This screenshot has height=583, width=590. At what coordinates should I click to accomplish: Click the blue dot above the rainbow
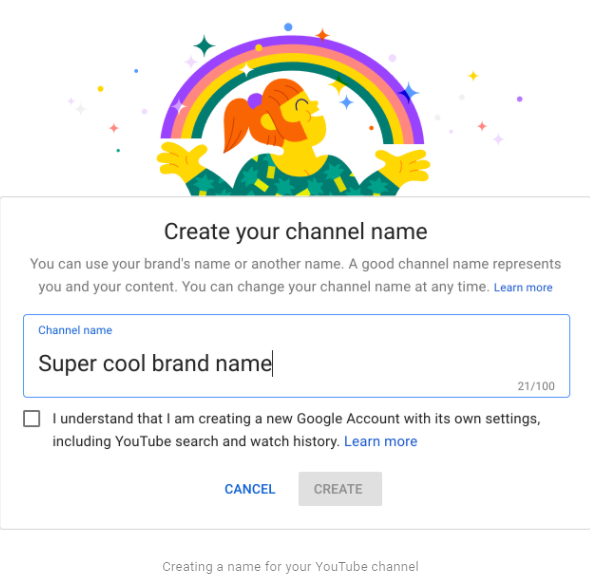pos(288,27)
